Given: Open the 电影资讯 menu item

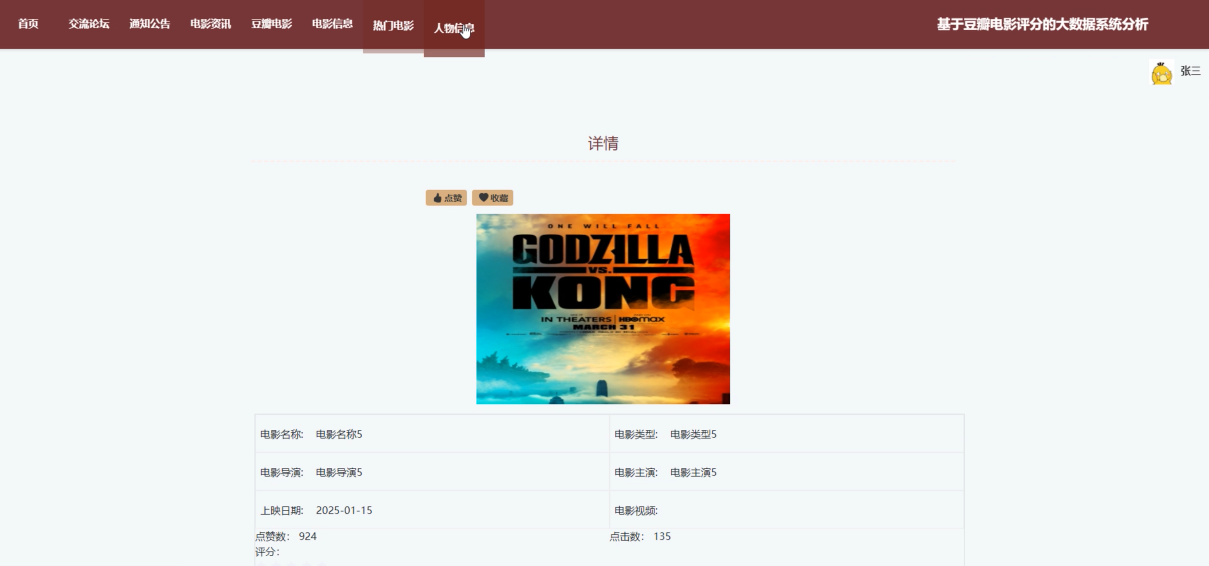Looking at the screenshot, I should point(211,24).
